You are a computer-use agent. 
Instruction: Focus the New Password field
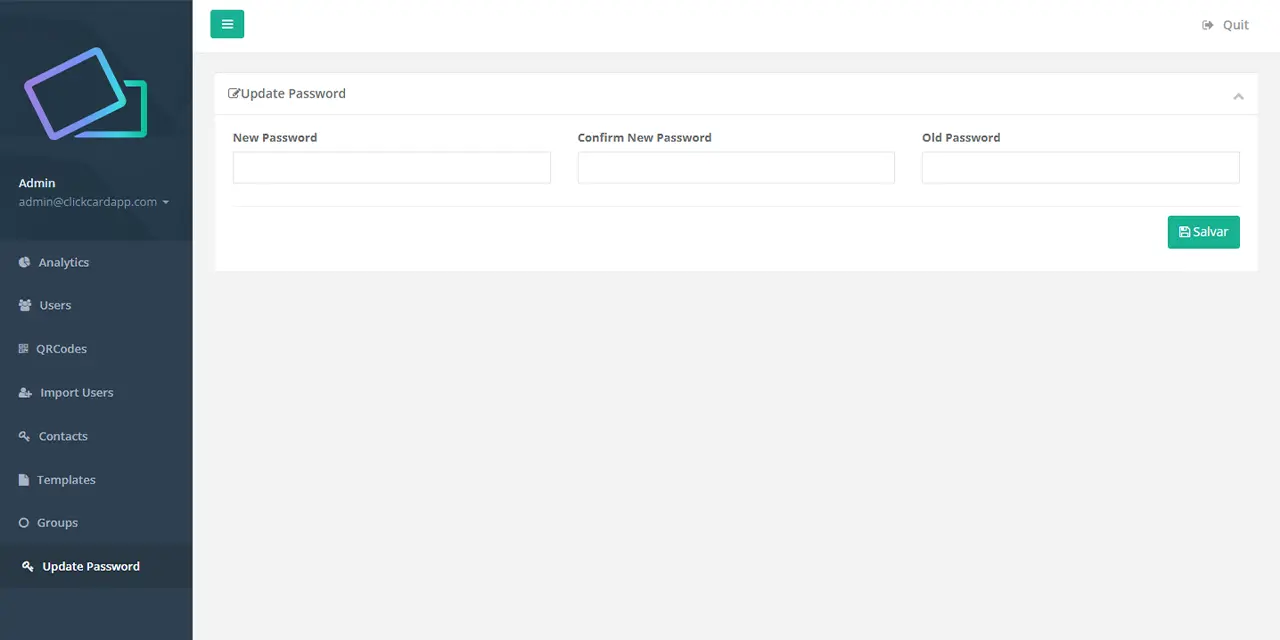click(391, 168)
